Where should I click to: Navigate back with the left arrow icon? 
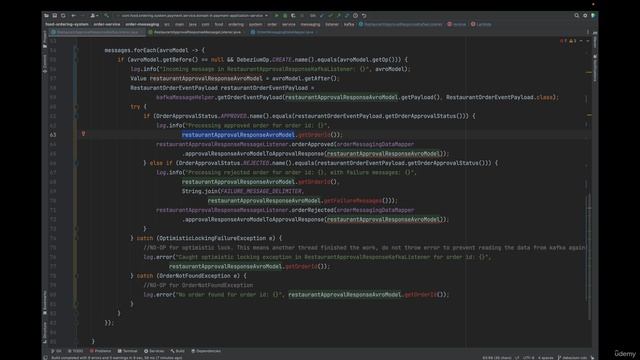73,16
